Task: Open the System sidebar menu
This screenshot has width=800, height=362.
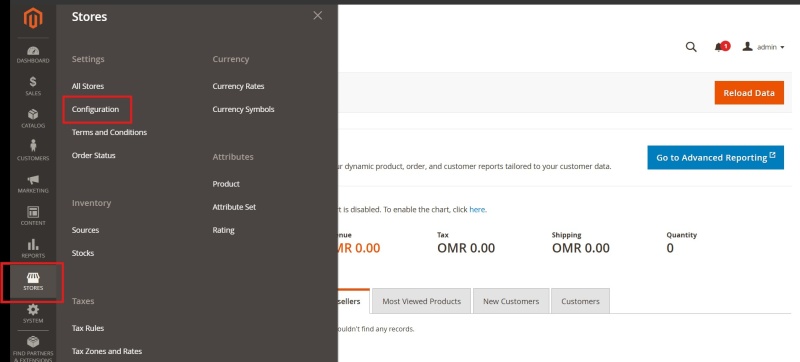Action: coord(33,314)
